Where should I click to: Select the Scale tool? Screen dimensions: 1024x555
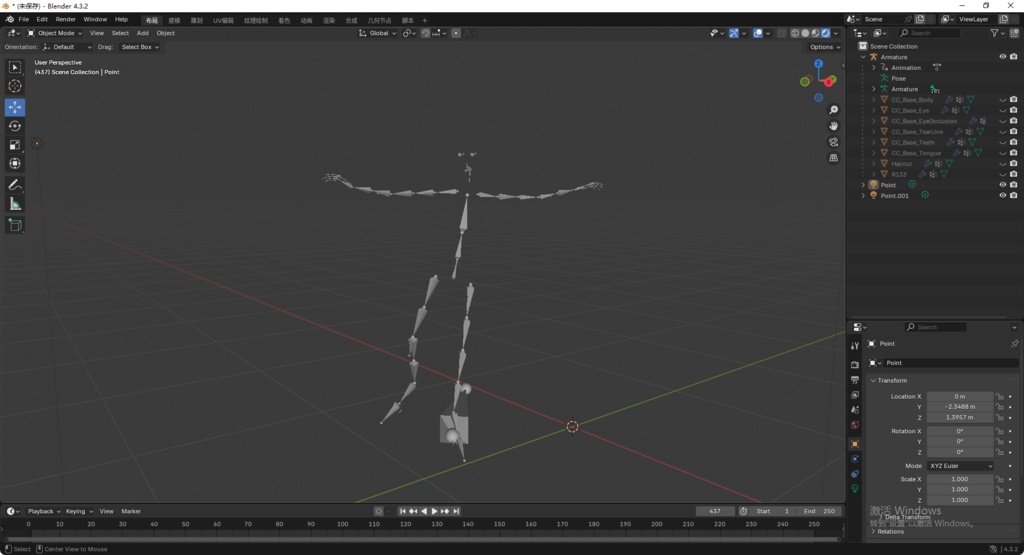(15, 145)
